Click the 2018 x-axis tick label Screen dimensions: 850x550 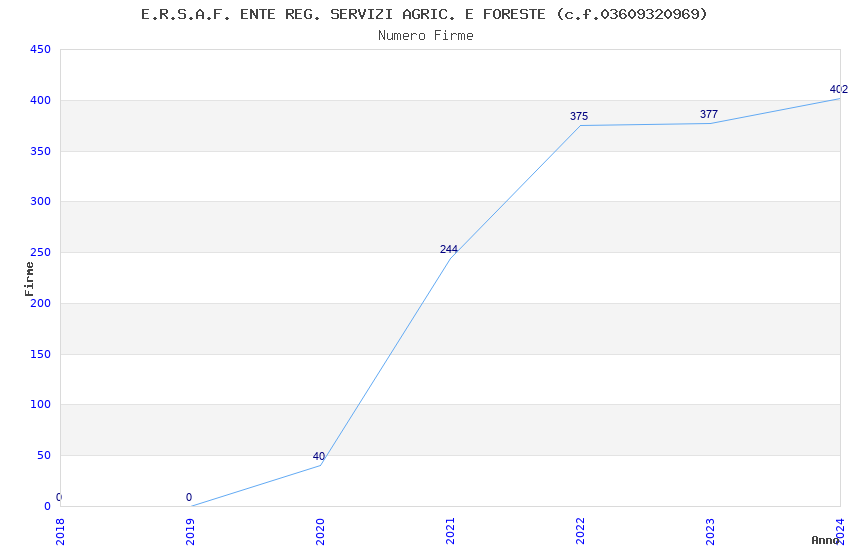pyautogui.click(x=60, y=532)
